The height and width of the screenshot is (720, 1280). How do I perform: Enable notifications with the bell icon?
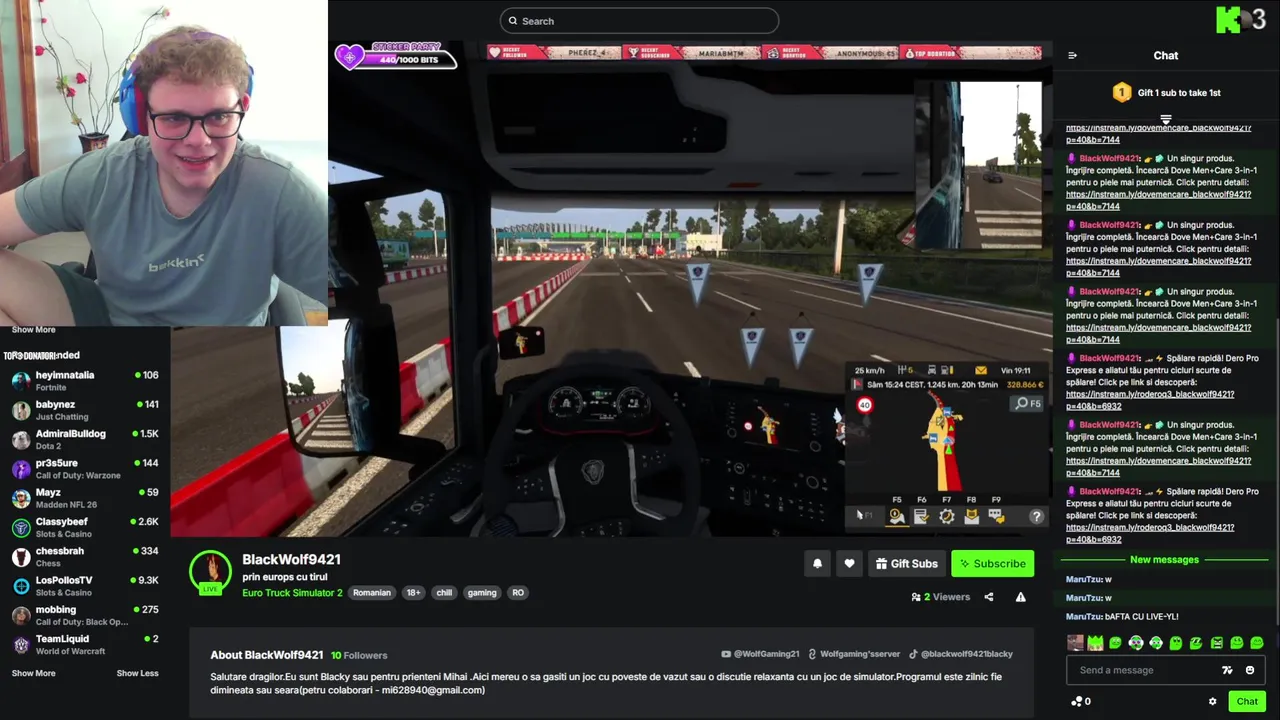(817, 564)
